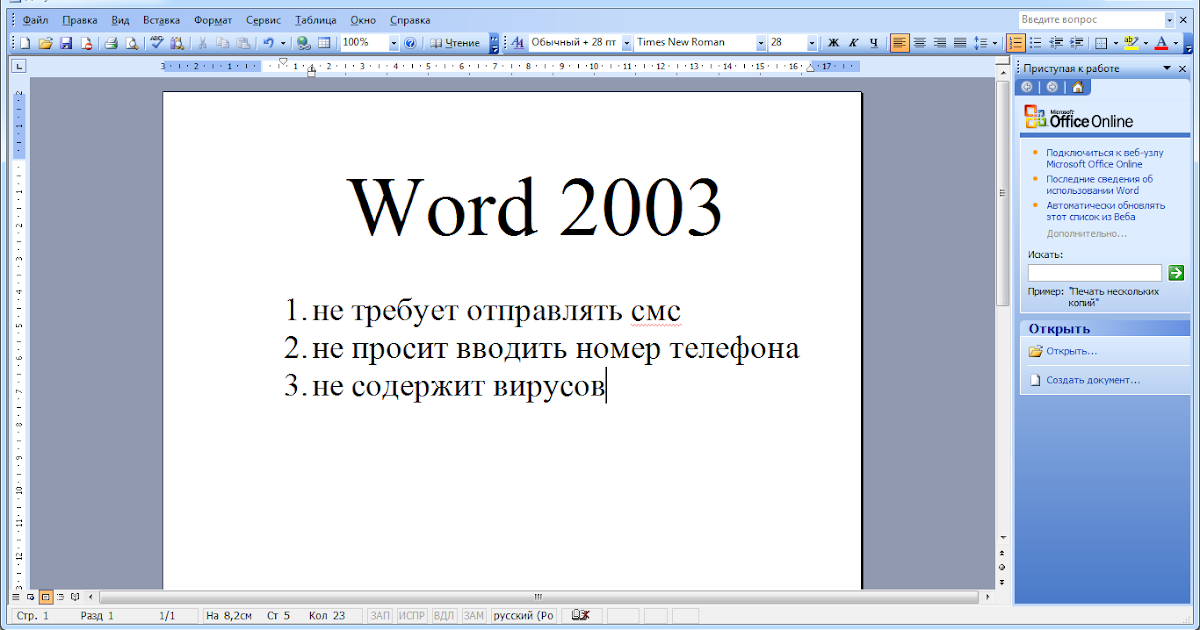Open the highlight color dropdown arrow
This screenshot has width=1200, height=630.
click(1145, 43)
